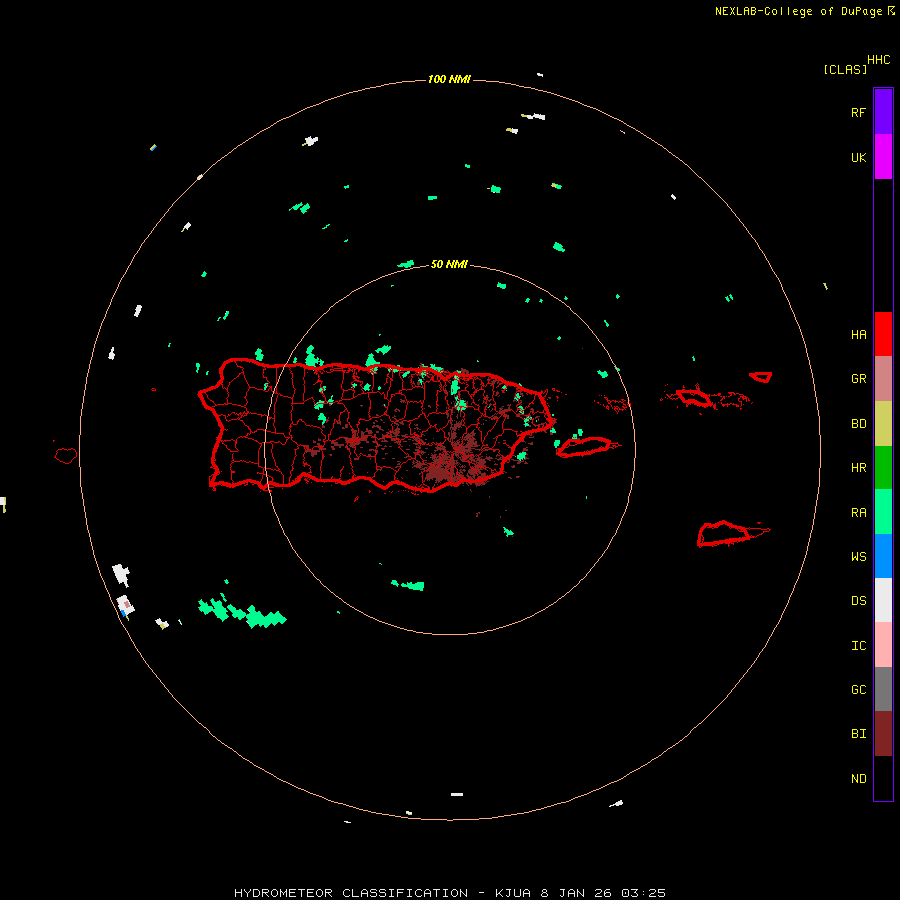Click the BI legend label
900x900 pixels.
click(x=858, y=734)
